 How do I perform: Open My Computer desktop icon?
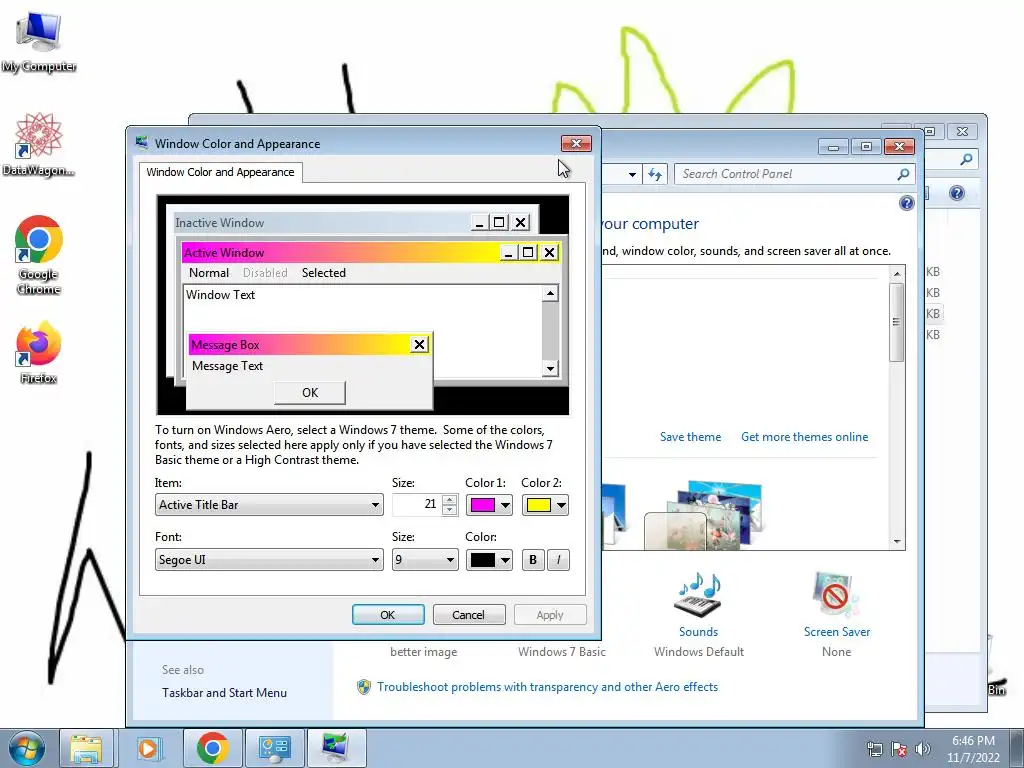click(39, 40)
